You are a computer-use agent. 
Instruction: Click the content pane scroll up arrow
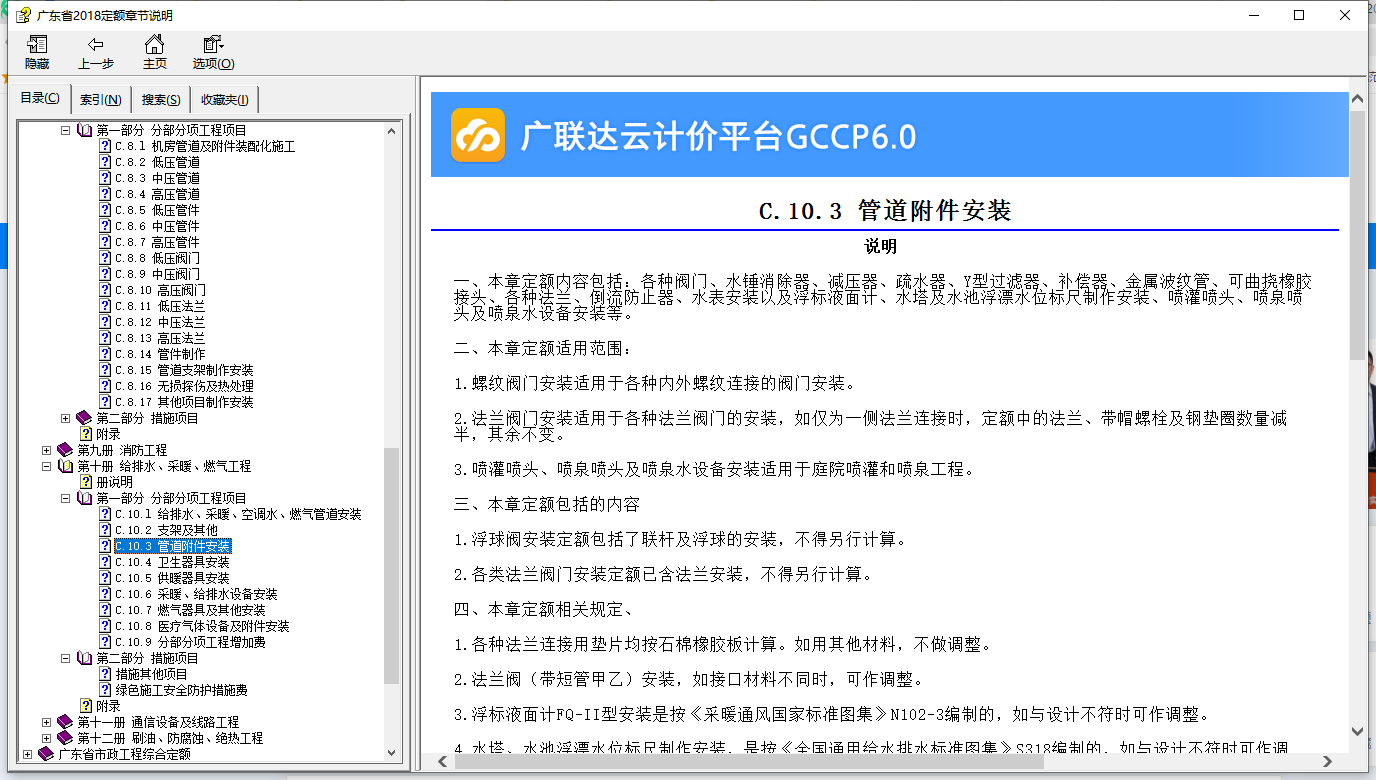click(1357, 99)
